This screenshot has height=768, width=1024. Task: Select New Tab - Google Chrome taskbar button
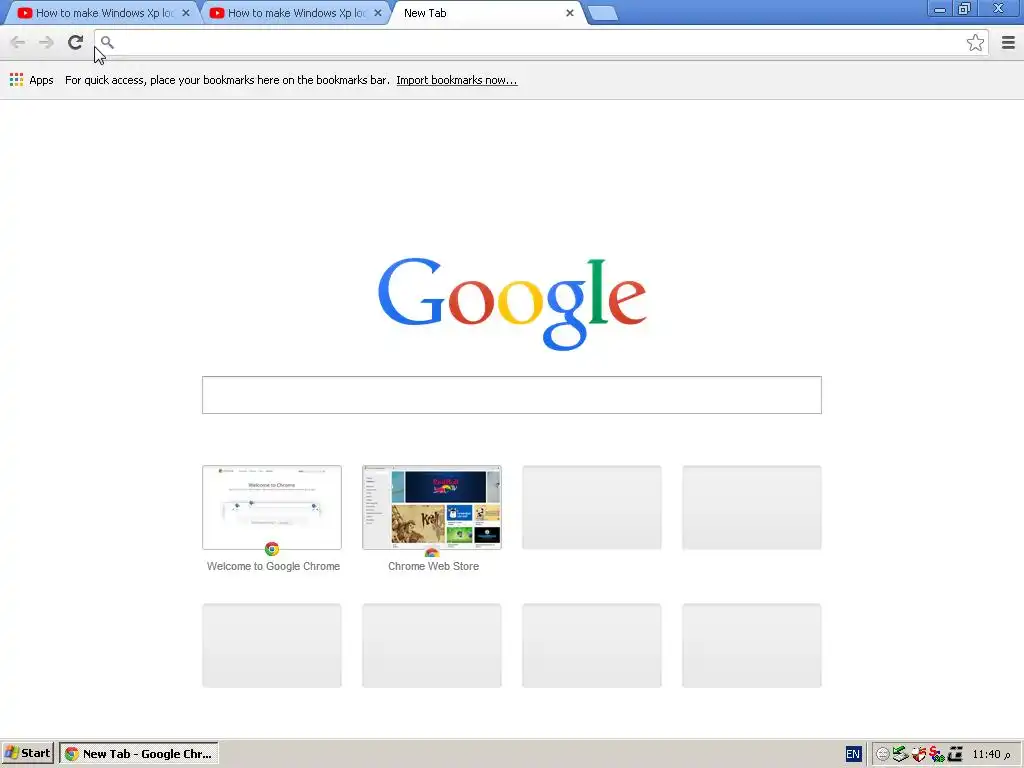[x=138, y=754]
